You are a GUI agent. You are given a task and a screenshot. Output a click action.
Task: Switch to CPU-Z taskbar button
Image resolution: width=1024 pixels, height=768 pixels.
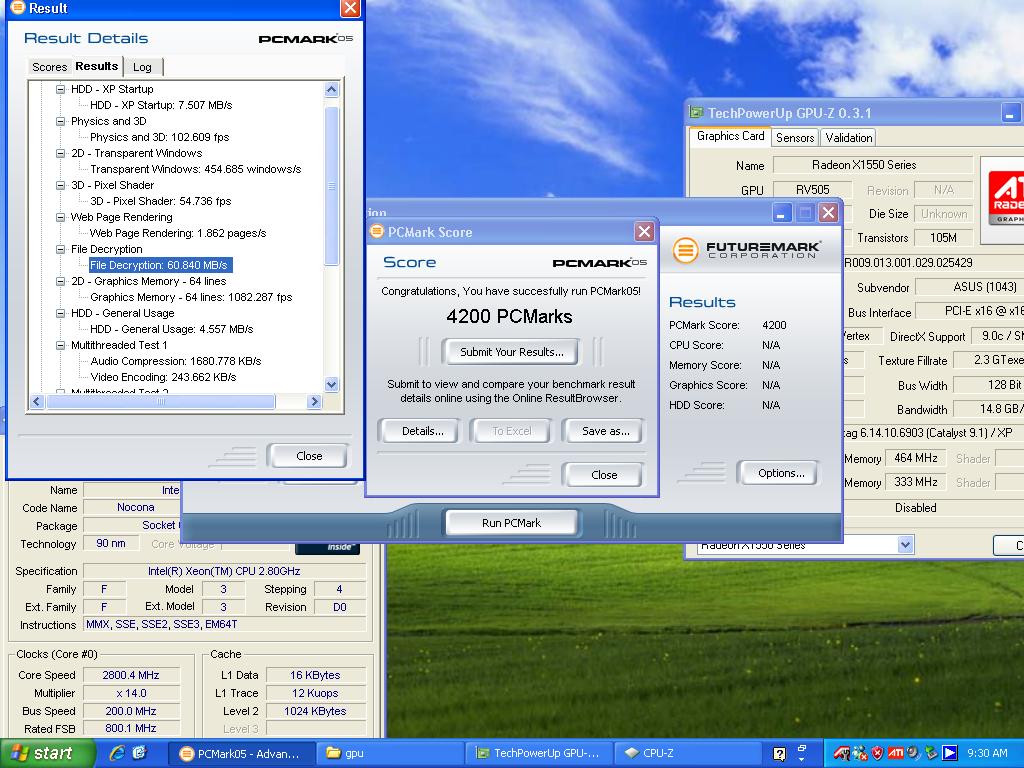point(686,754)
